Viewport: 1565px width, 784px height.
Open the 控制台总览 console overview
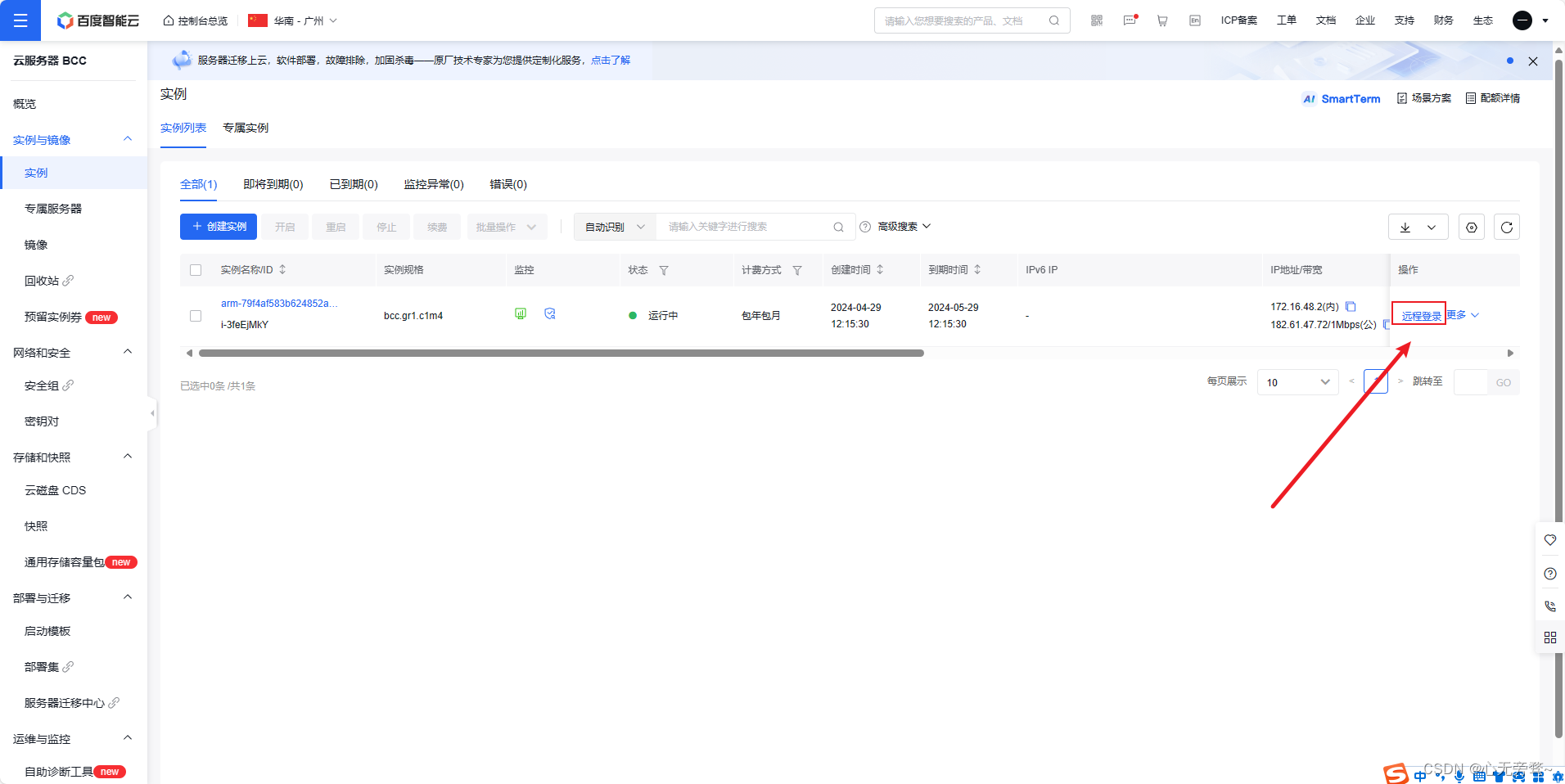(196, 20)
